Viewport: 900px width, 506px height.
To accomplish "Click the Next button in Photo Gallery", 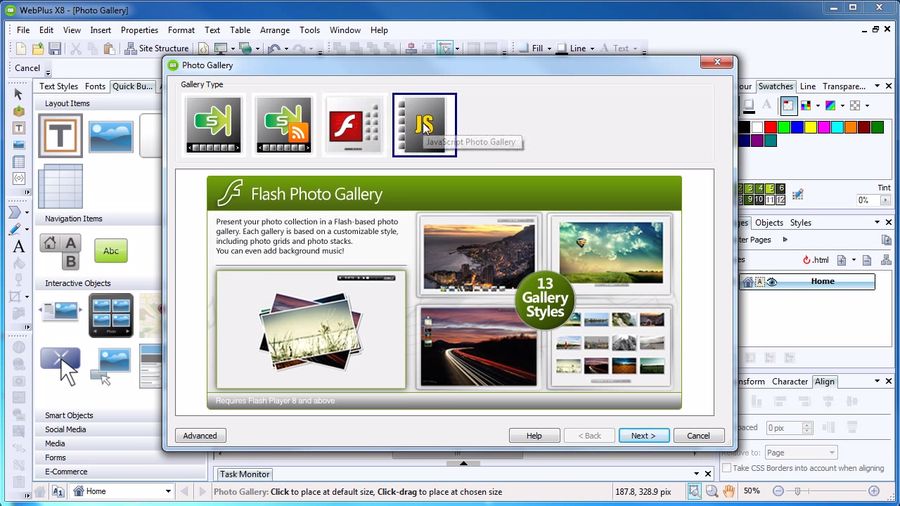I will click(x=643, y=435).
